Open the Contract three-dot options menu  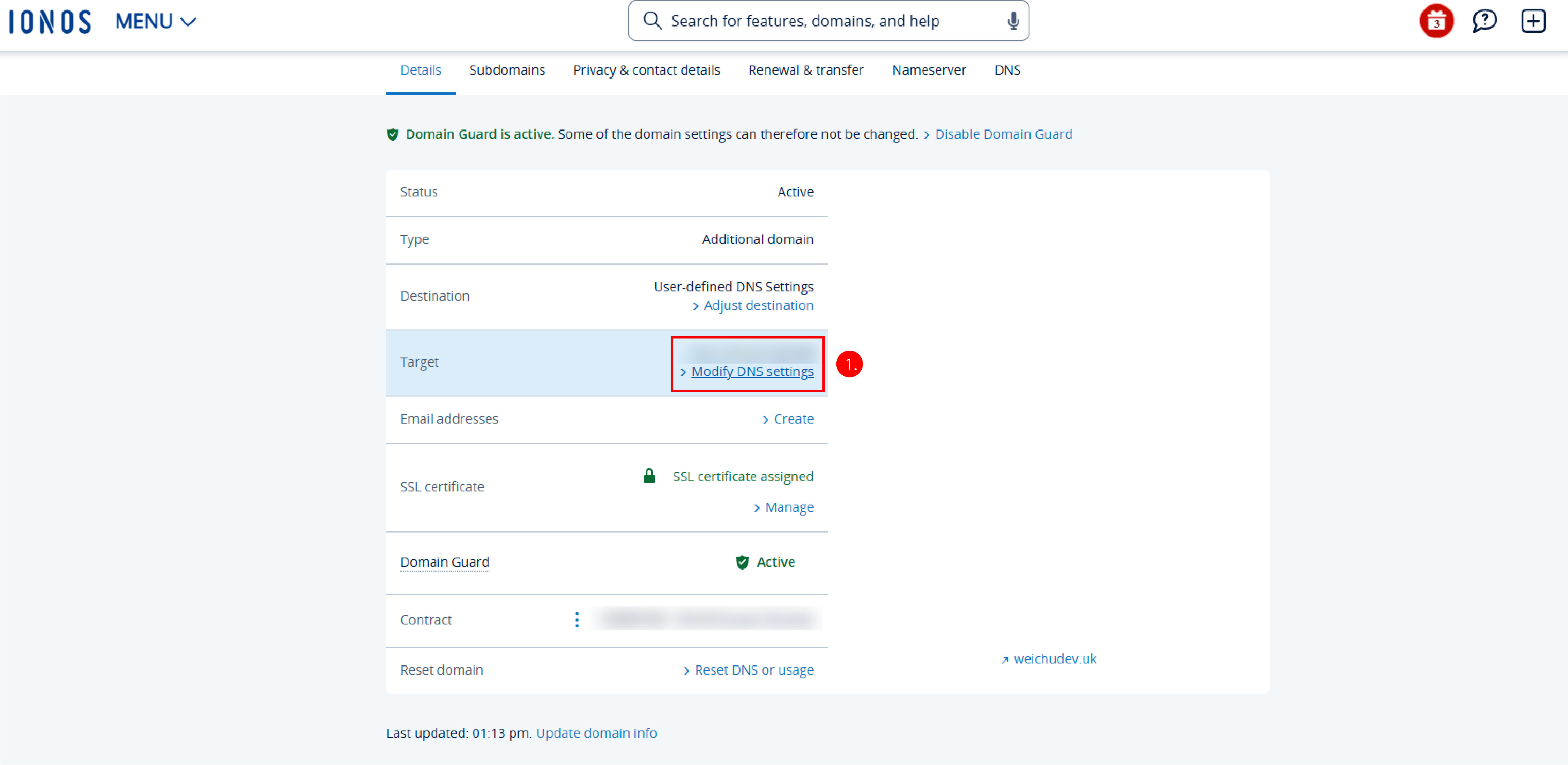click(x=576, y=619)
